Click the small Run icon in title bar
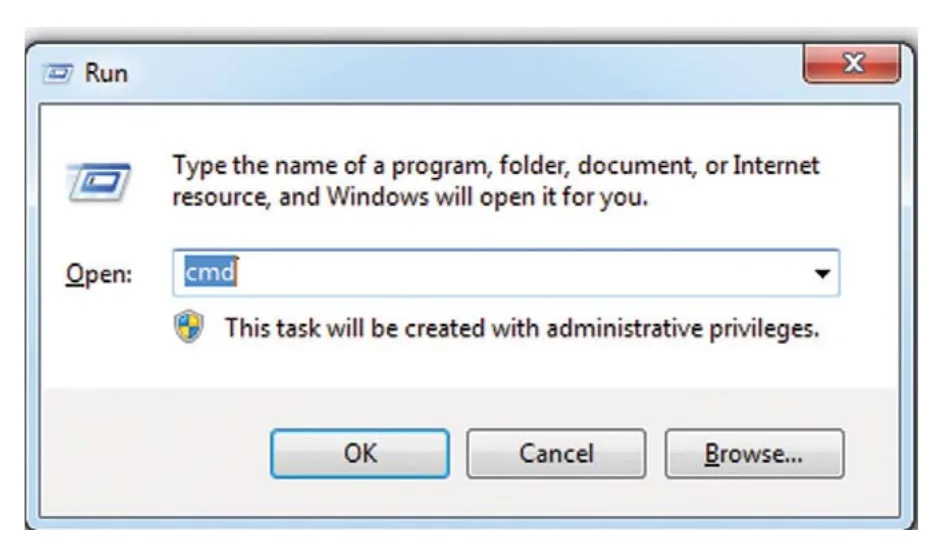Screen dimensions: 943x545 [58, 73]
